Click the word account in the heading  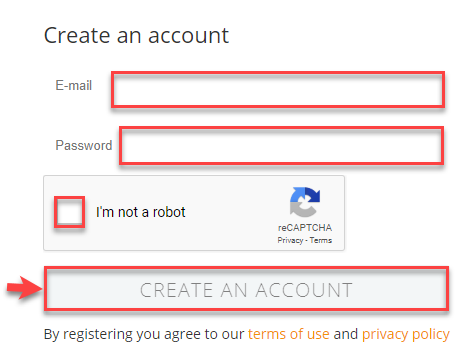click(x=188, y=36)
